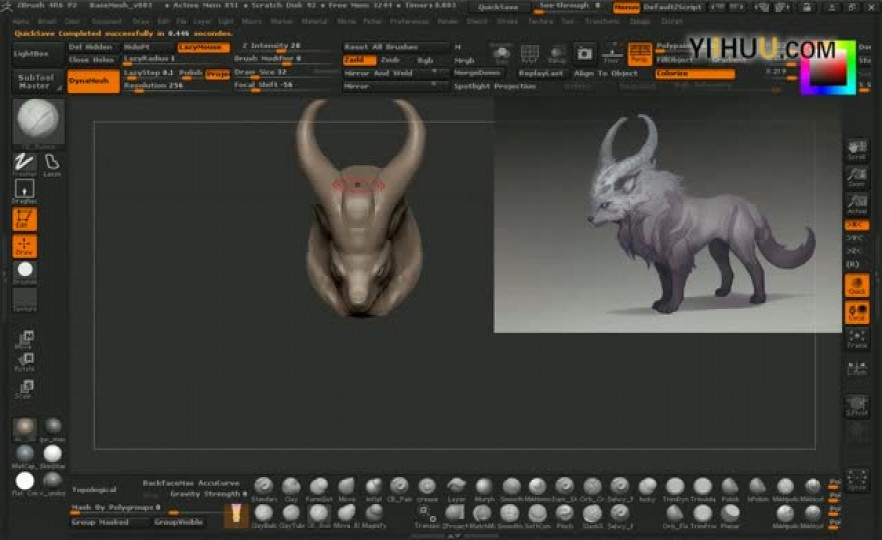The image size is (882, 540).
Task: Open the alpha Brush dot swatch
Action: [x=24, y=272]
